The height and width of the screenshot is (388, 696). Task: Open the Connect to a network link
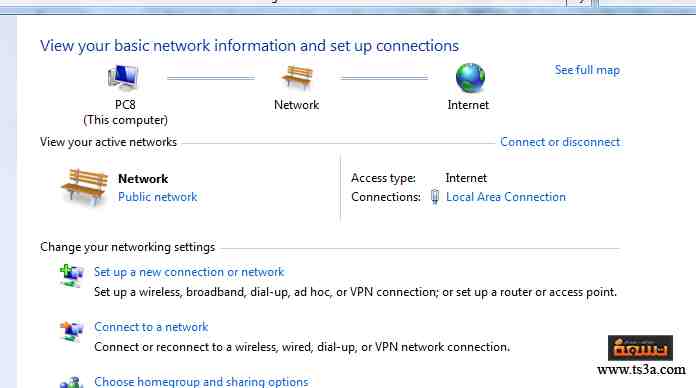(151, 327)
